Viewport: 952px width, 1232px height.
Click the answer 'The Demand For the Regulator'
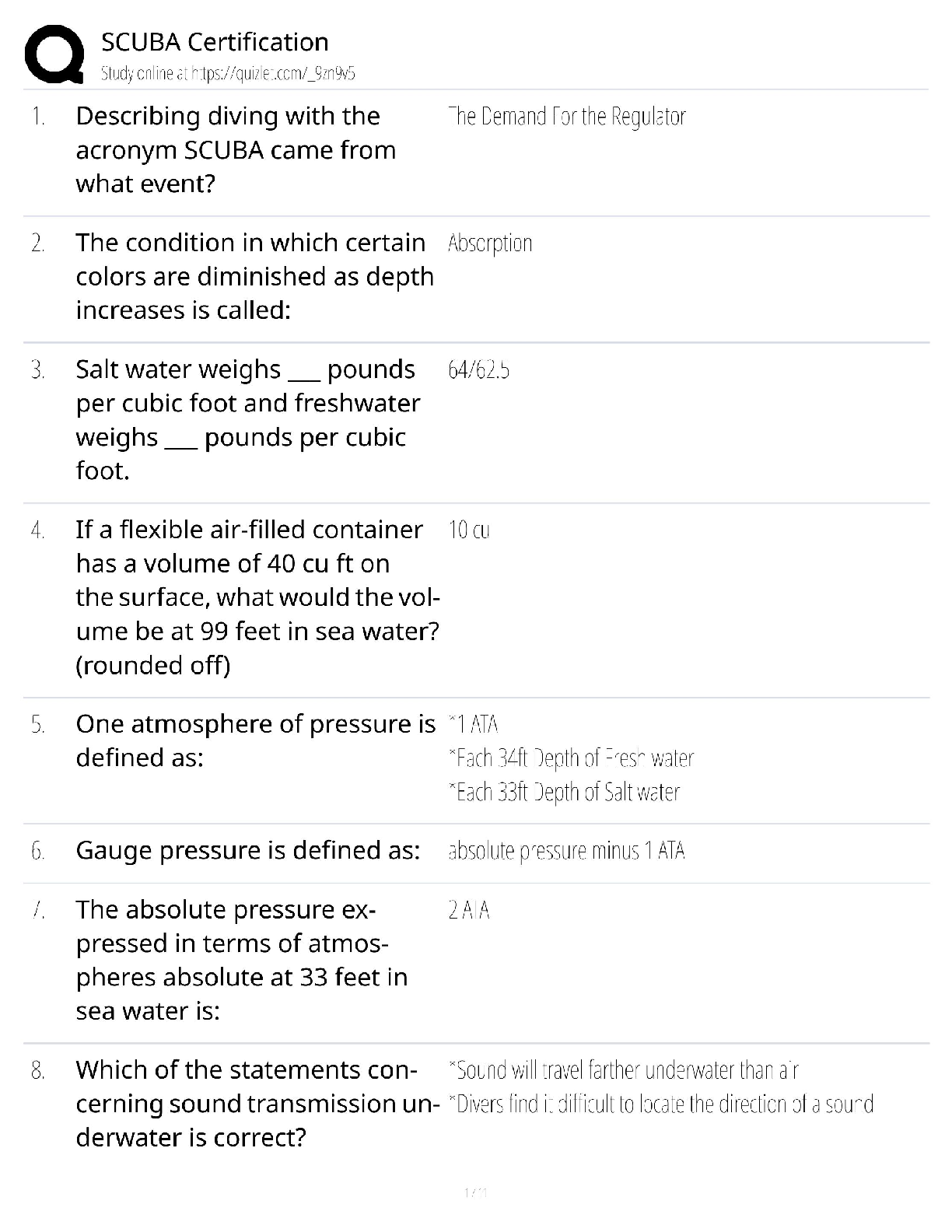(x=567, y=117)
